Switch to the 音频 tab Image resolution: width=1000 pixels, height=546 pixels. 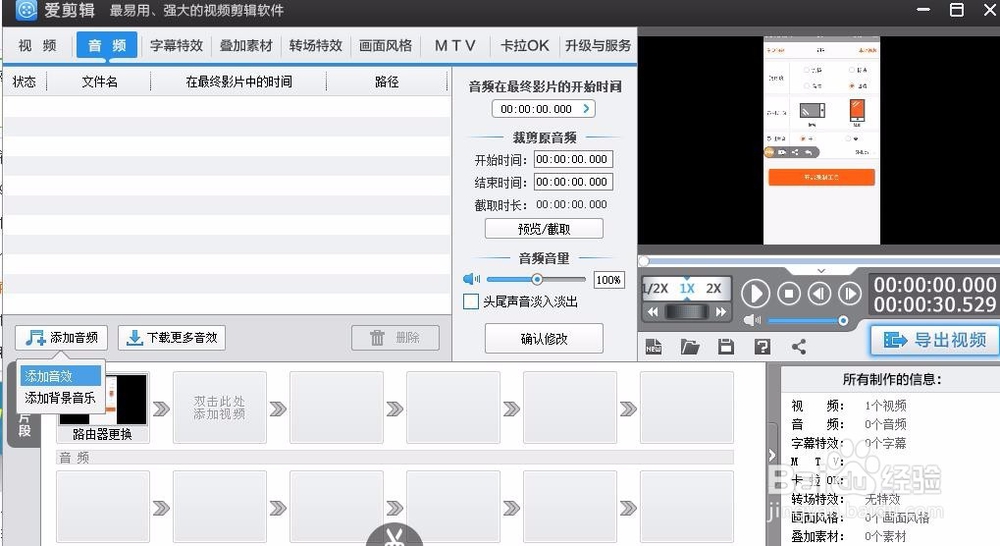(x=107, y=45)
